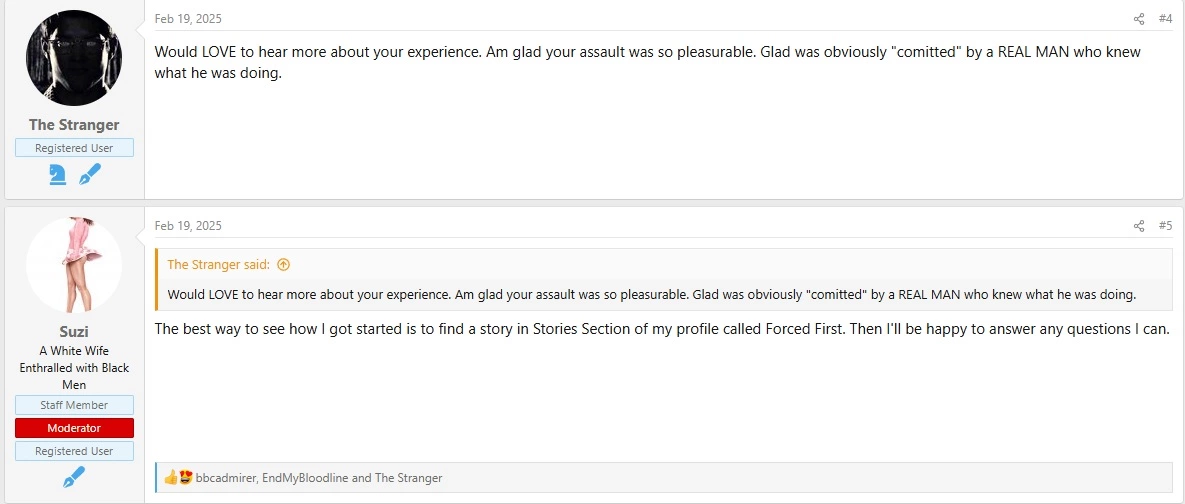Click Registered User badge under The Stranger
The image size is (1185, 504).
74,148
